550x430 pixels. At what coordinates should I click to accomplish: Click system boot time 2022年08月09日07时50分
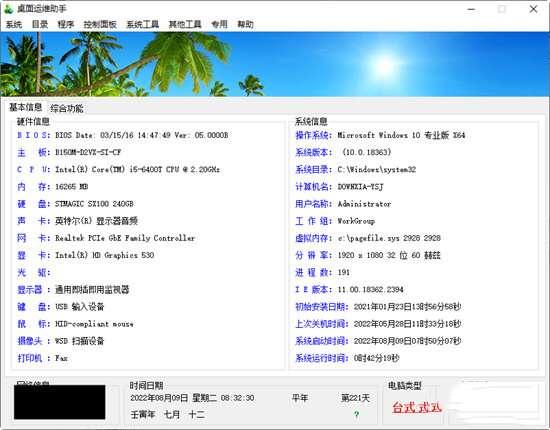(x=407, y=341)
